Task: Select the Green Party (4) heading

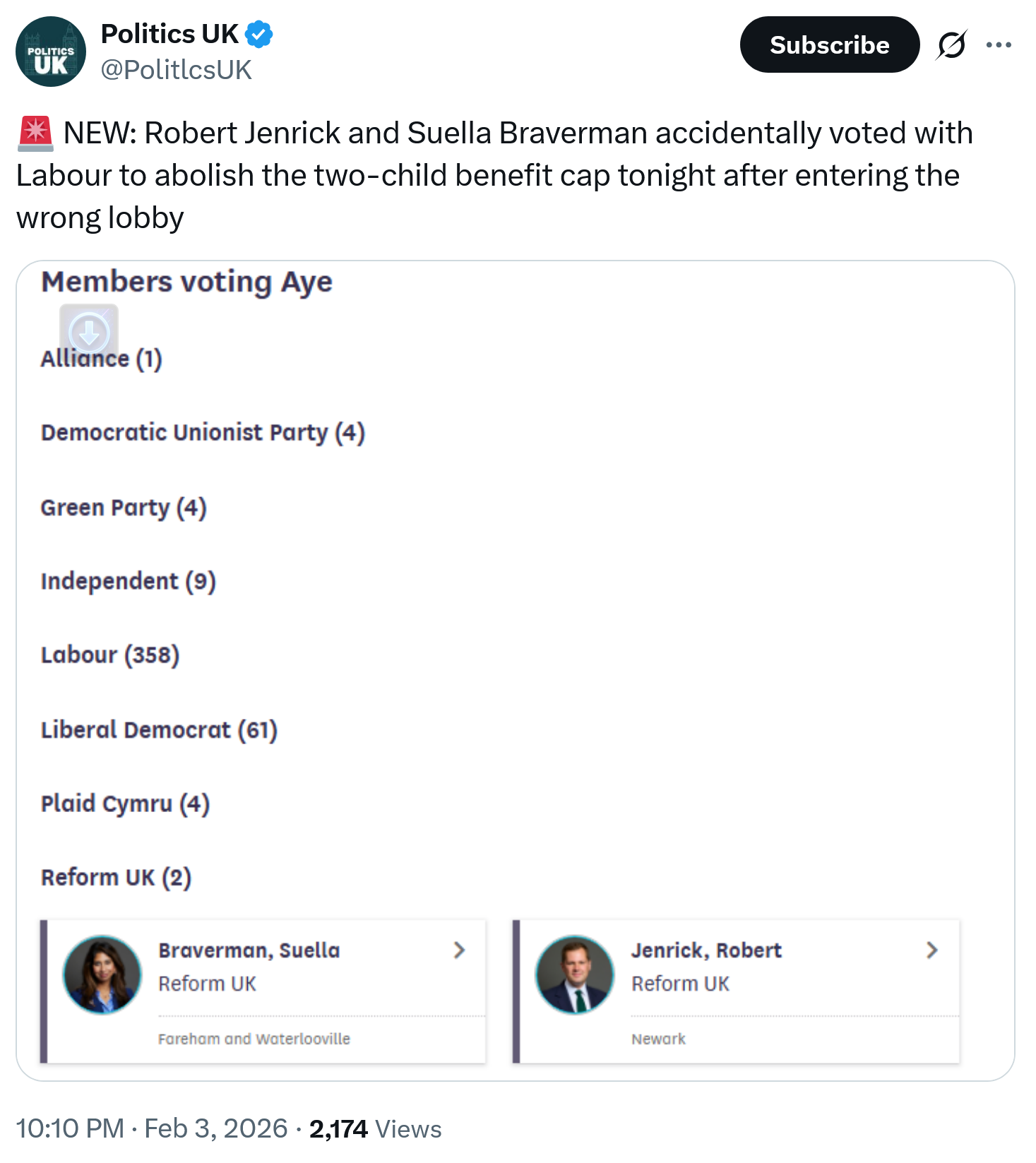Action: (x=124, y=508)
